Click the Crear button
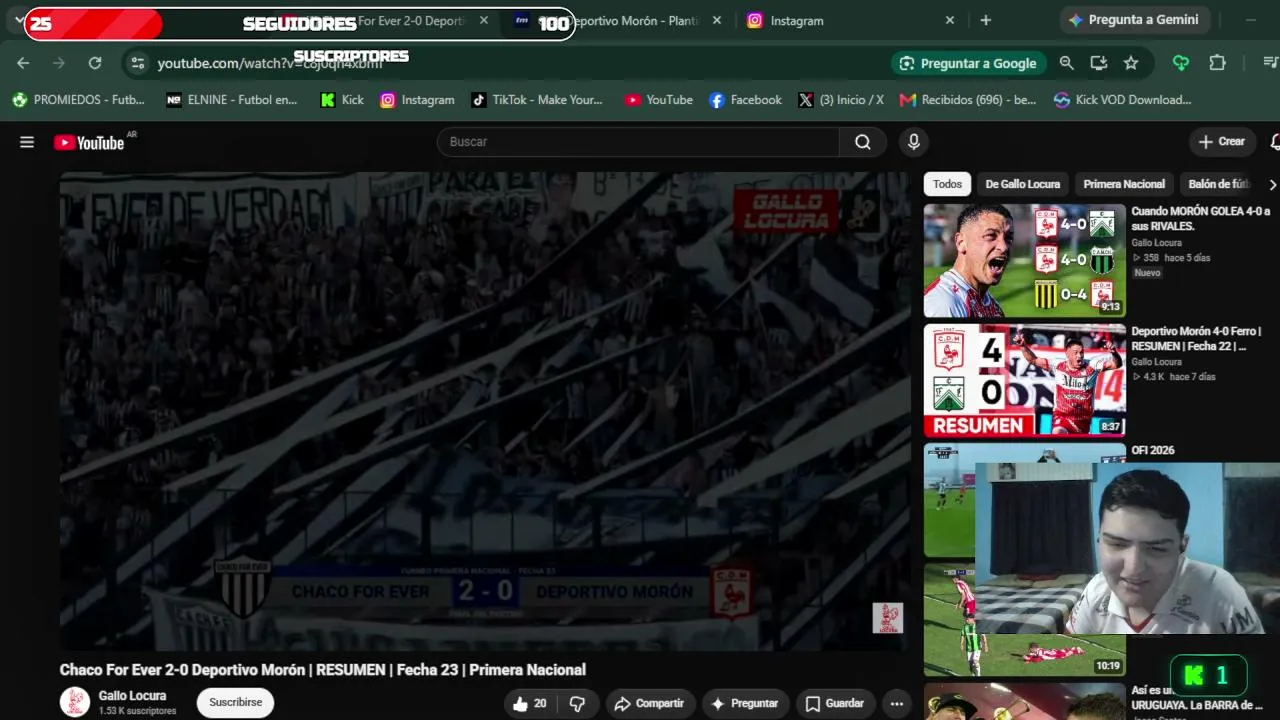This screenshot has height=720, width=1280. [x=1222, y=142]
